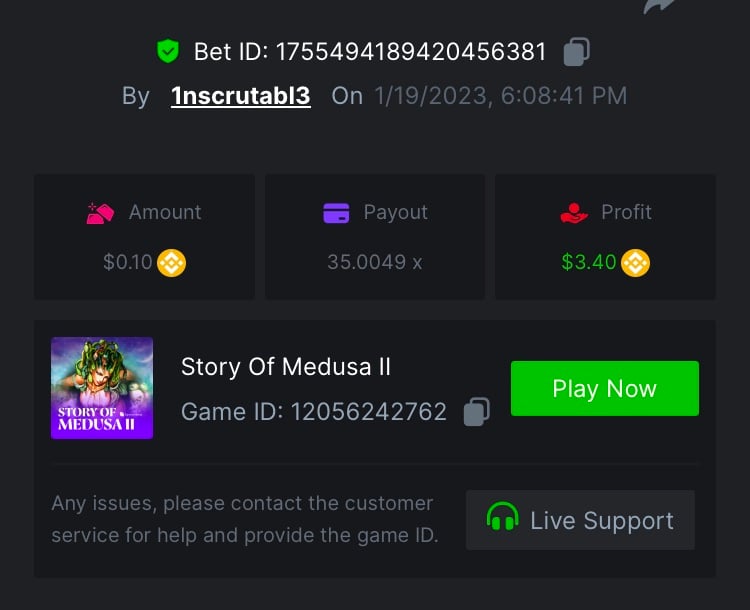This screenshot has width=750, height=610.
Task: Click the red Profit hand icon
Action: coord(574,213)
